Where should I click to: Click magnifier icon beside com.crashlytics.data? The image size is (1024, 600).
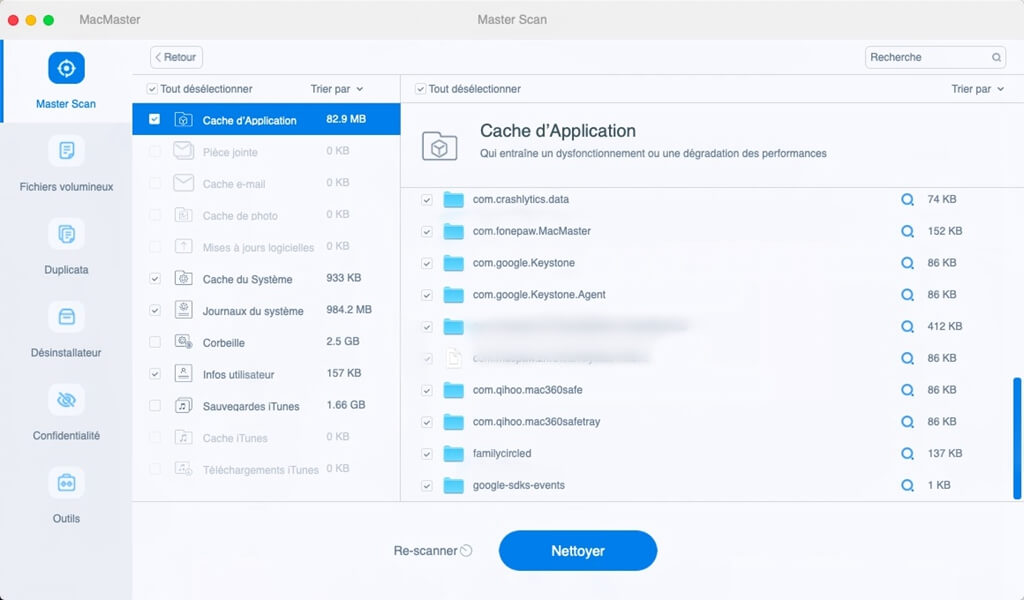pos(907,200)
